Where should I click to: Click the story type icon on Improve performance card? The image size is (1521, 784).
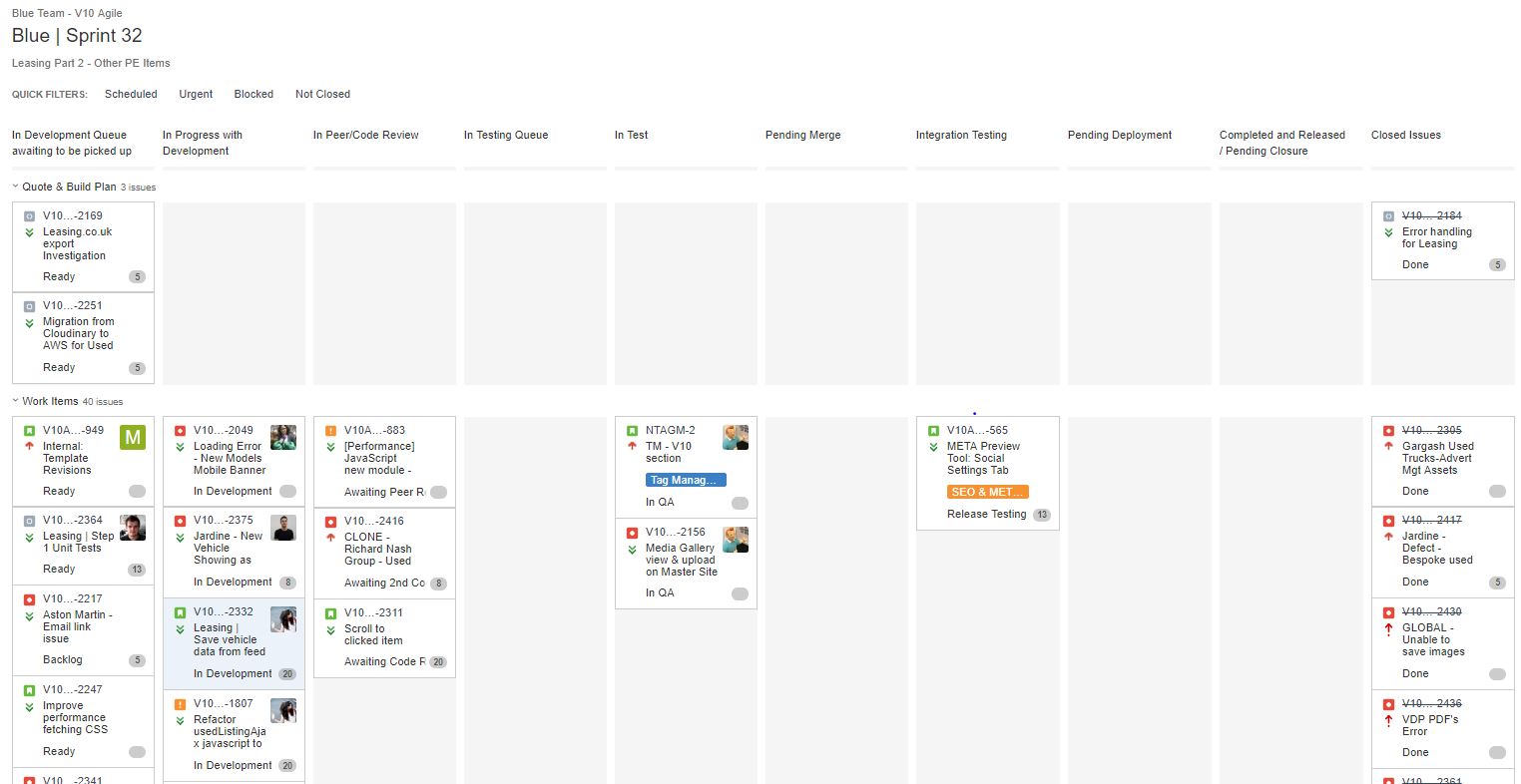point(29,690)
